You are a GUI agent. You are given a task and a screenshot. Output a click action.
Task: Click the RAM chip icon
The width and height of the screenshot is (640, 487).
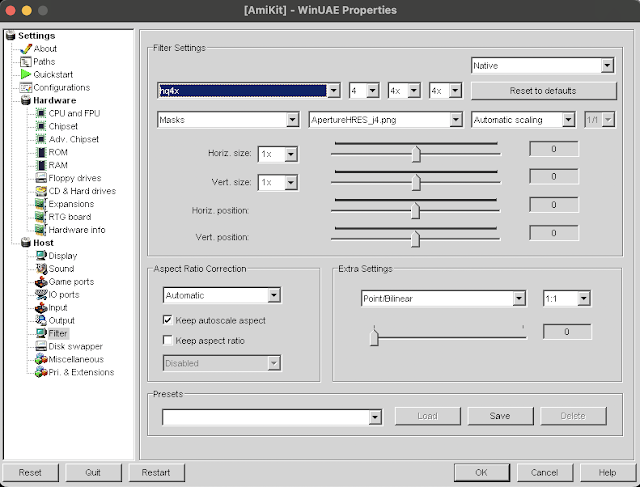click(x=41, y=165)
